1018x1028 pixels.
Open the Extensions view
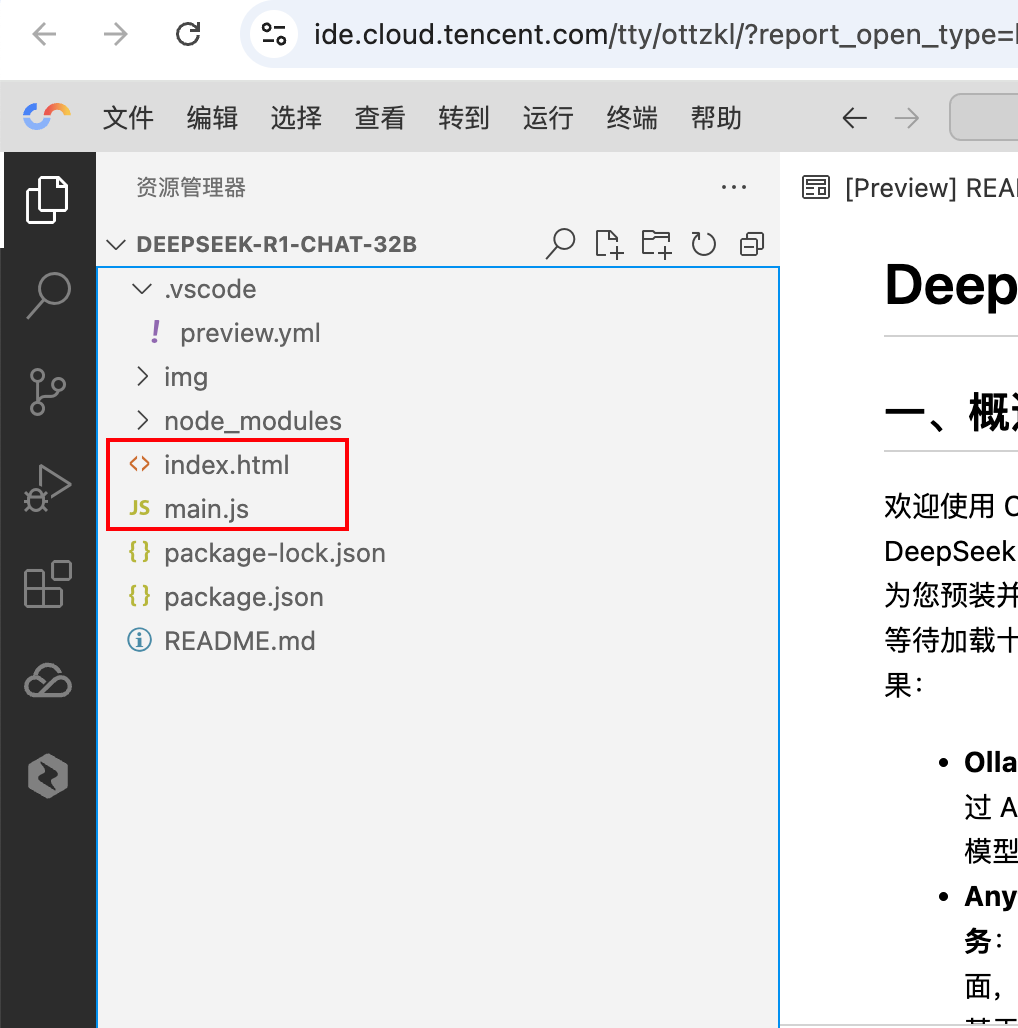tap(47, 584)
